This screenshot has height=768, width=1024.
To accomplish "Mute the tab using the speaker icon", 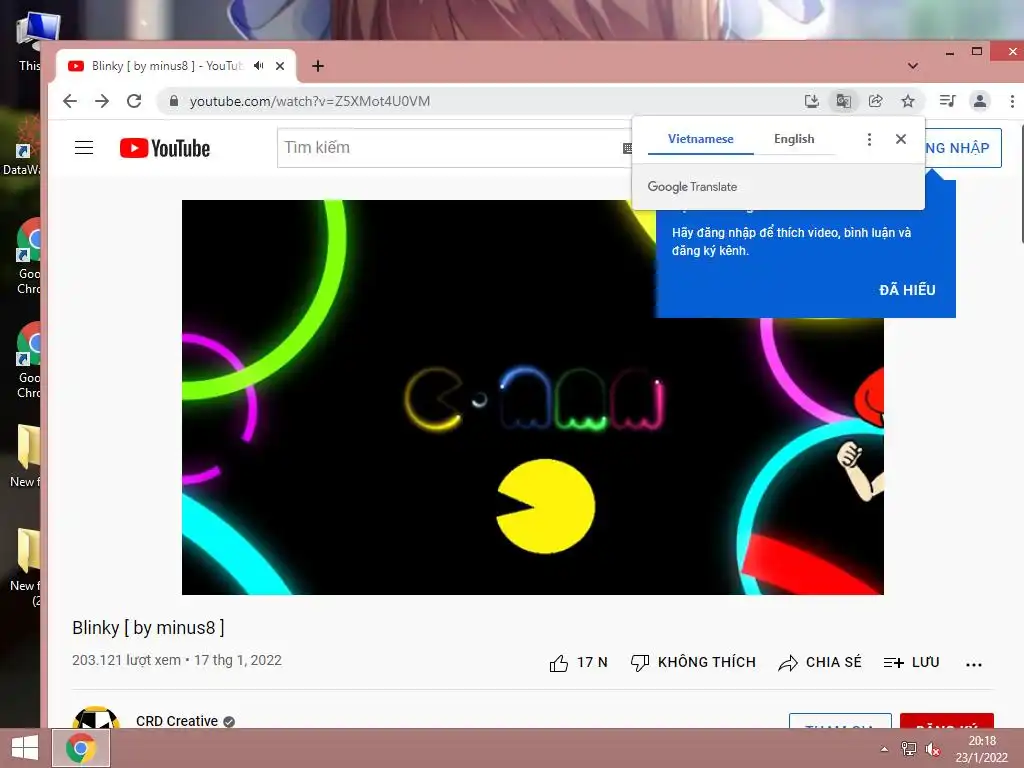I will point(259,66).
